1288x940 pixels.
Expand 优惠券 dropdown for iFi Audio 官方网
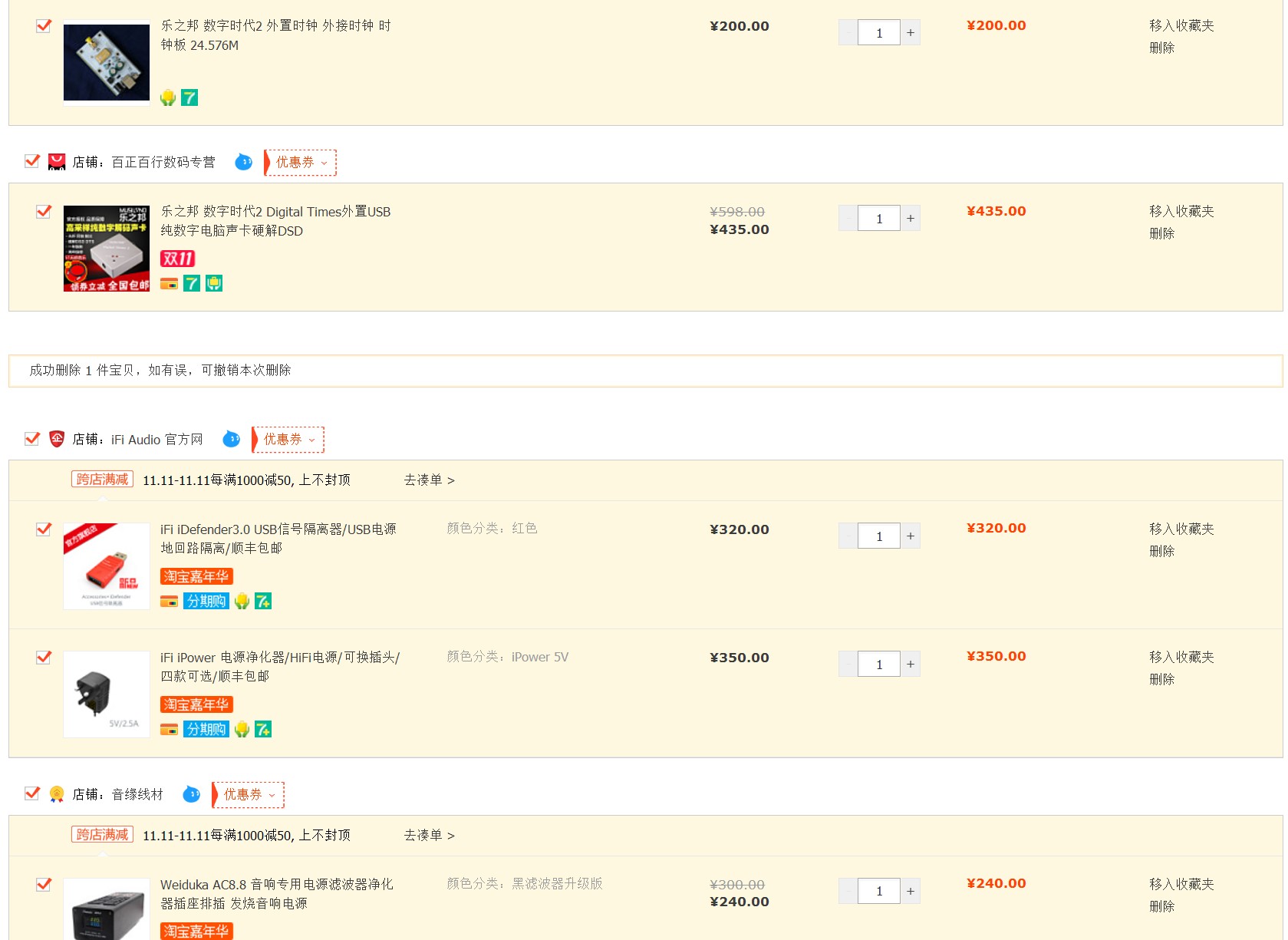[288, 440]
